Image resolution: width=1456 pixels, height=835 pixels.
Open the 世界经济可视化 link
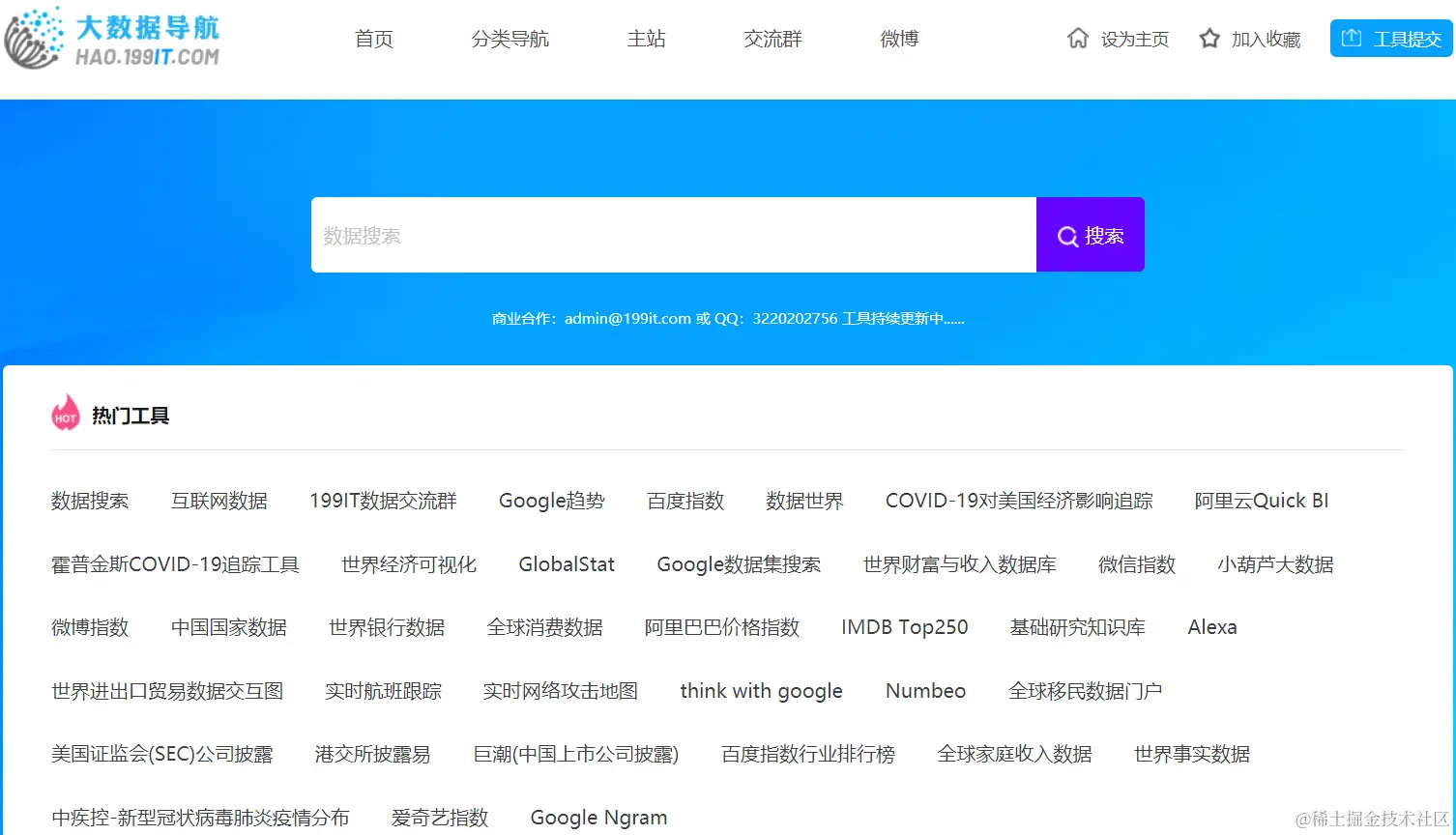click(x=409, y=564)
